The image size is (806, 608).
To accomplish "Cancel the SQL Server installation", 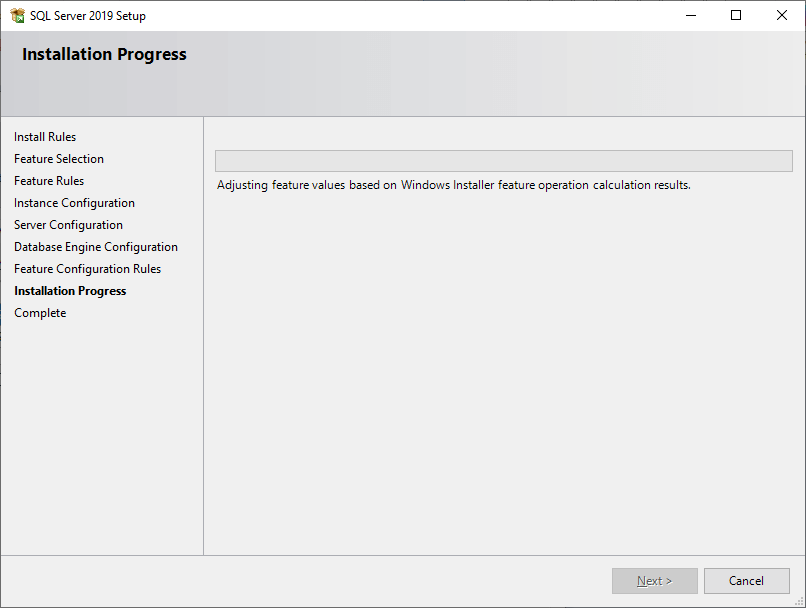I will (747, 580).
